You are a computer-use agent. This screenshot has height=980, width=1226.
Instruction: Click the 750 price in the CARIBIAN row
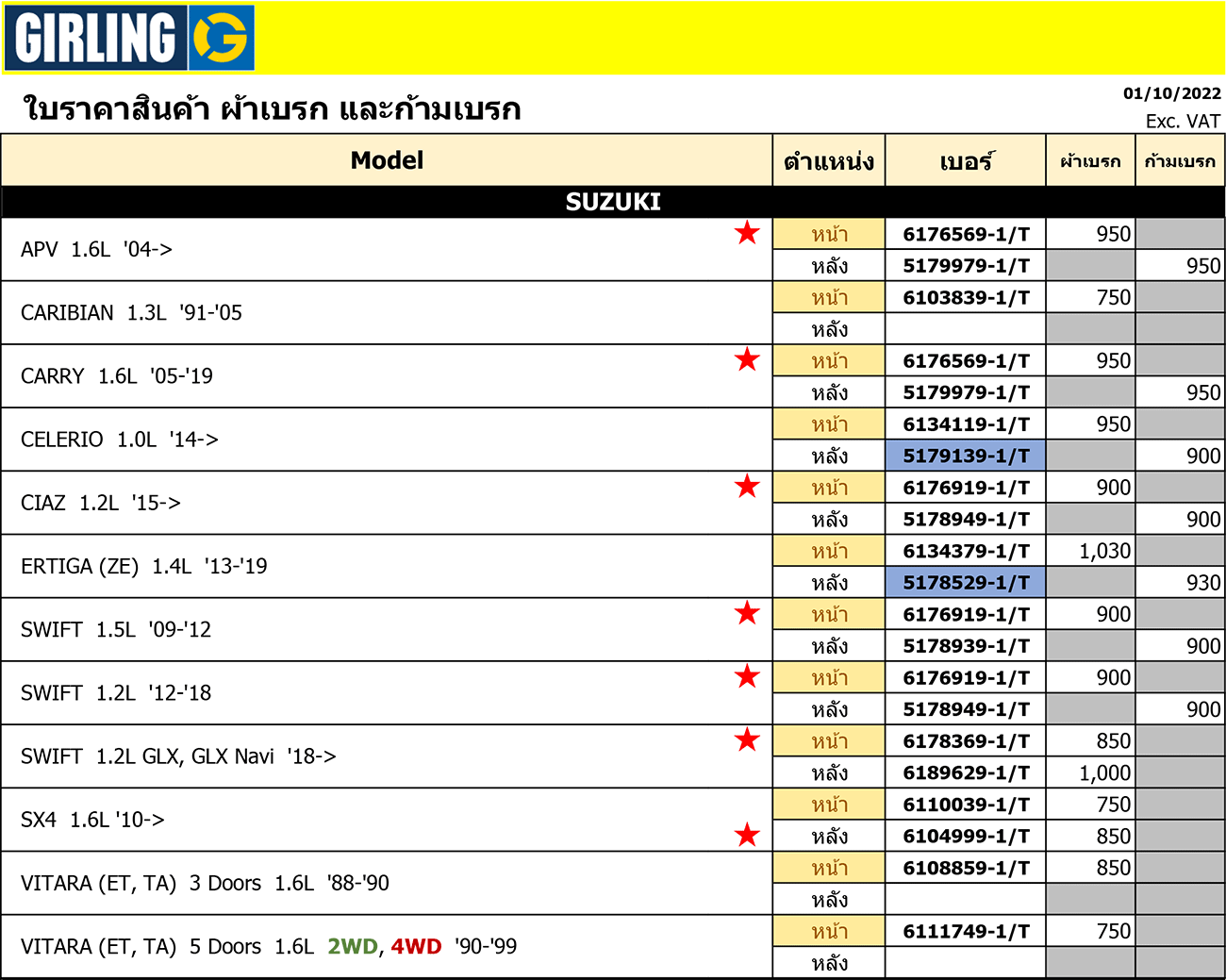[1114, 297]
